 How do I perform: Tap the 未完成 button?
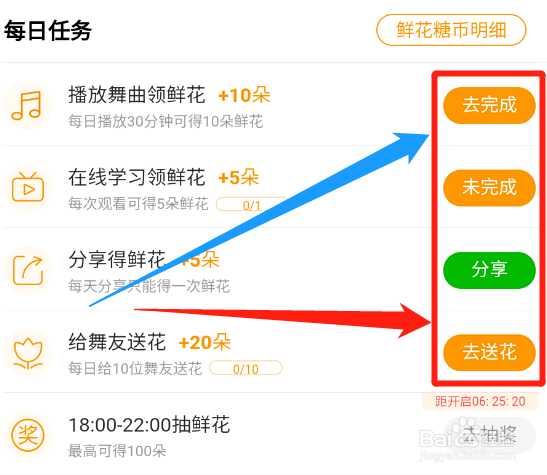click(489, 188)
